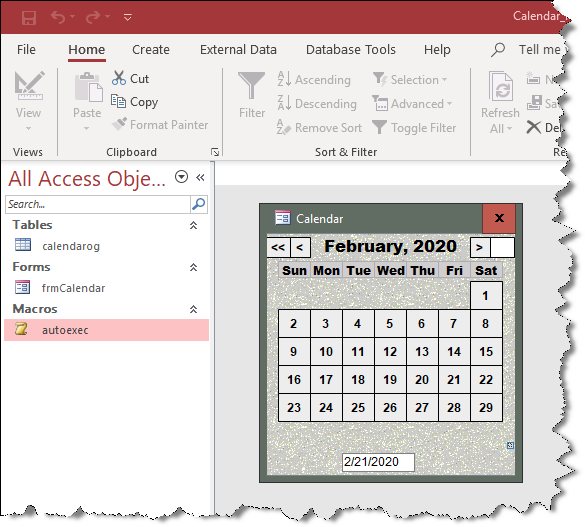This screenshot has width=585, height=527.
Task: Open the Advanced filter dropdown
Action: (x=412, y=103)
